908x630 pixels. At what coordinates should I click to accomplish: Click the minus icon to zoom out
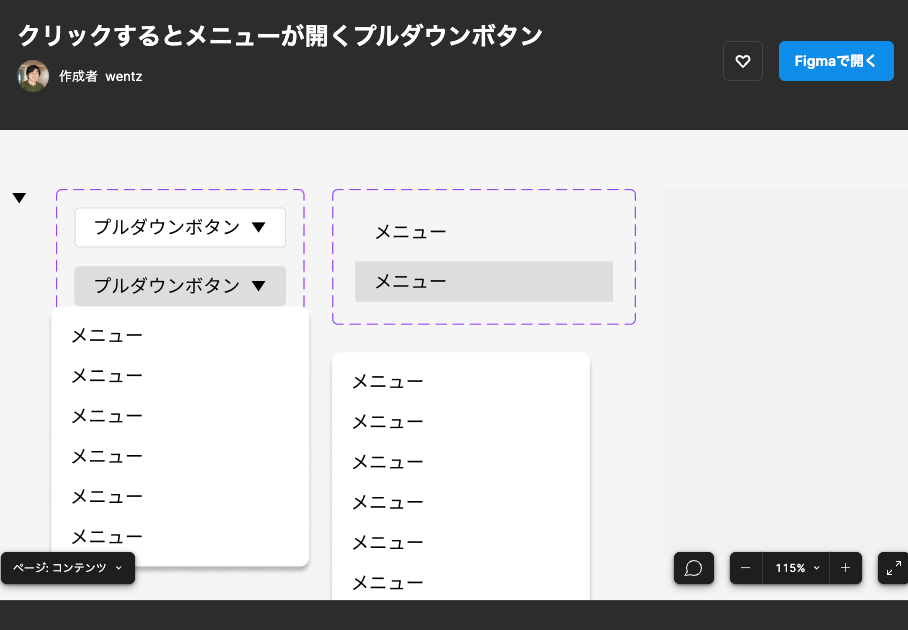tap(745, 568)
